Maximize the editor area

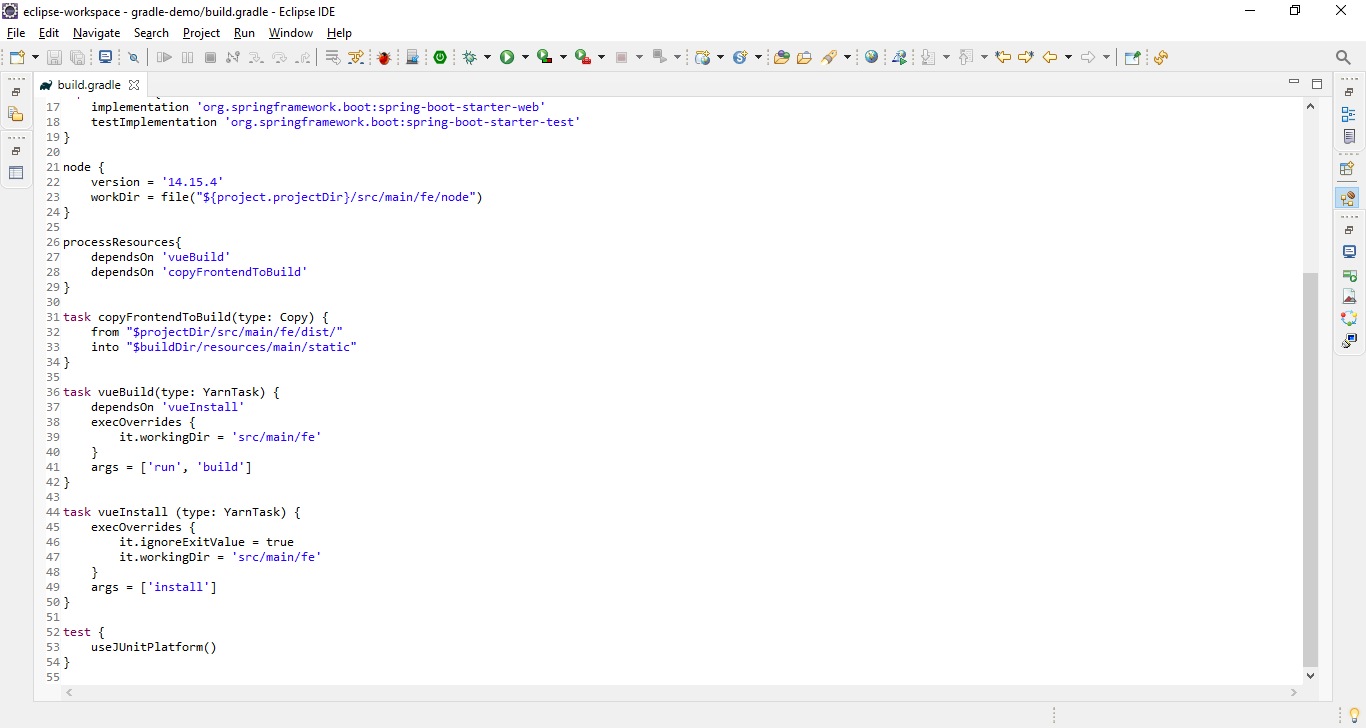click(1317, 84)
